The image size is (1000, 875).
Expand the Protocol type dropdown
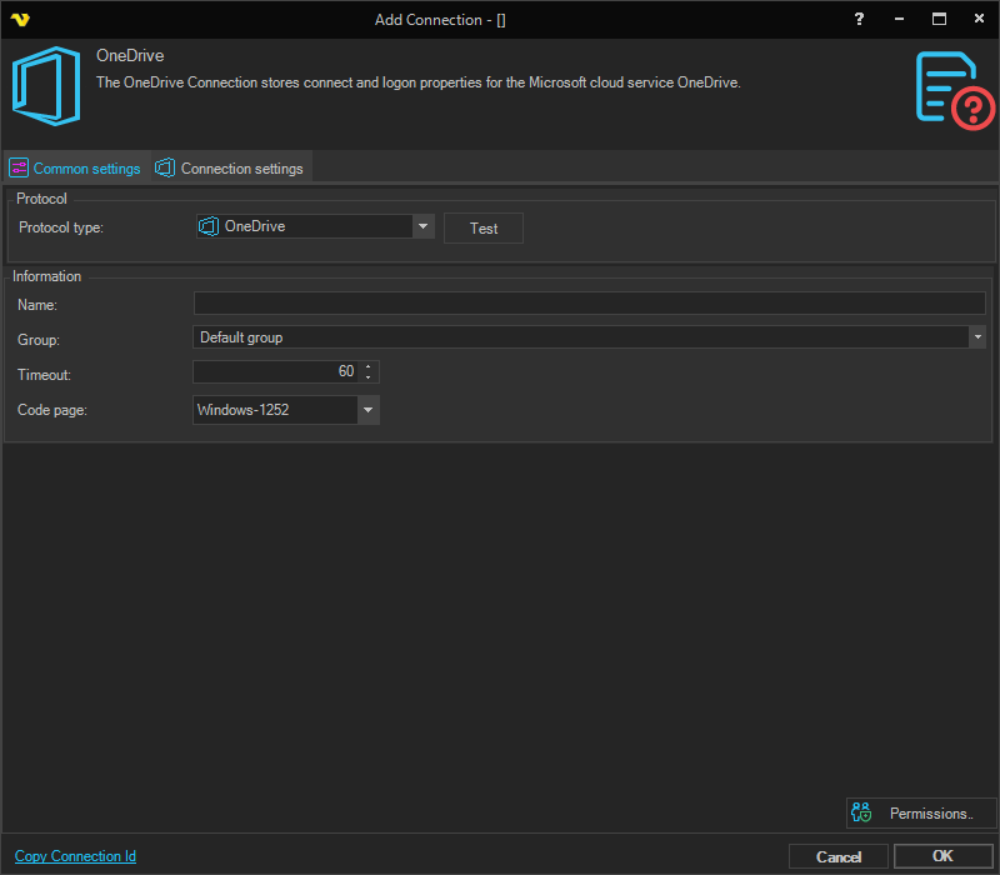[423, 227]
